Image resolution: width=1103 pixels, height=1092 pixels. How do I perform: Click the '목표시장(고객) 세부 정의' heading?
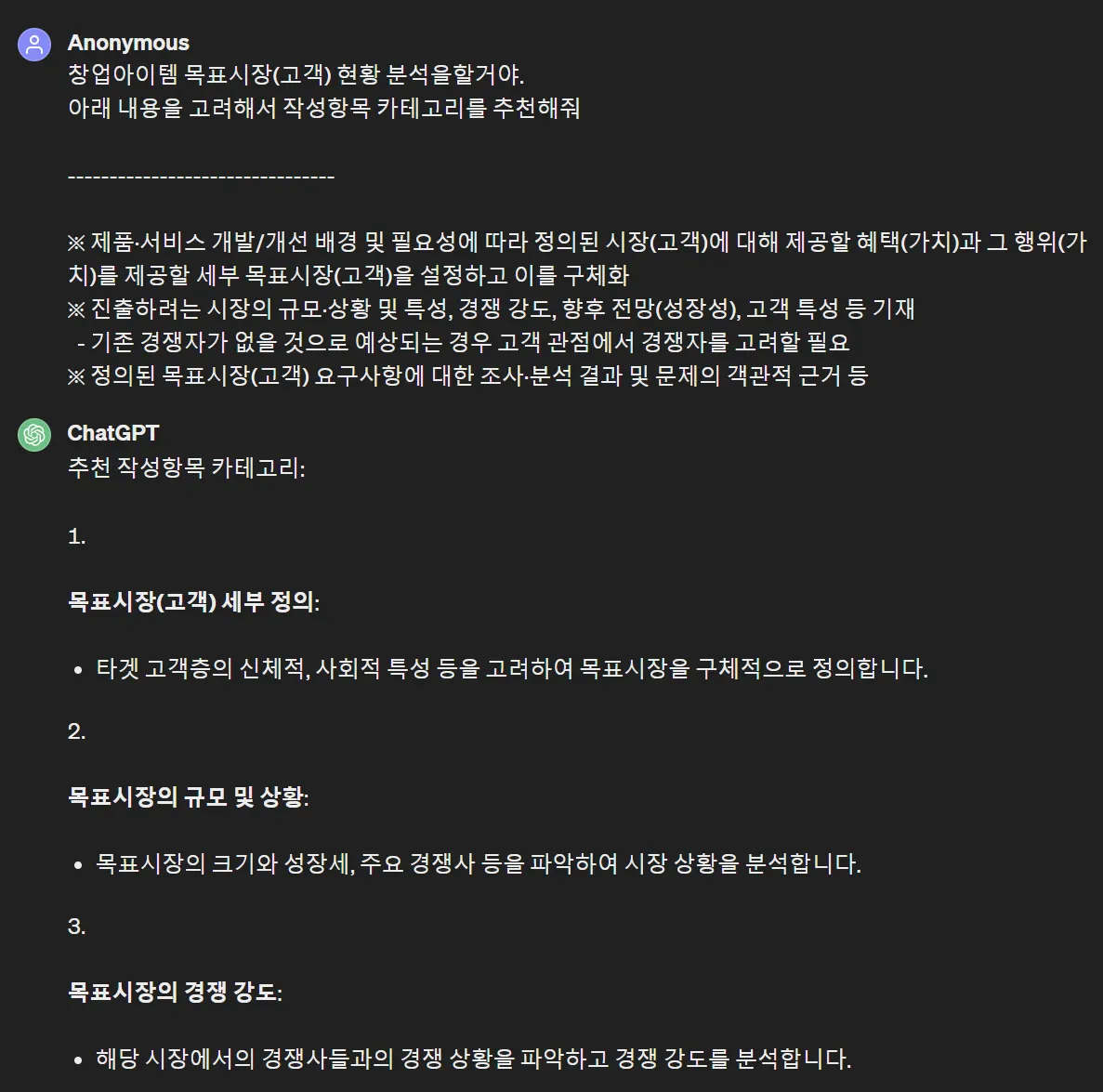193,601
